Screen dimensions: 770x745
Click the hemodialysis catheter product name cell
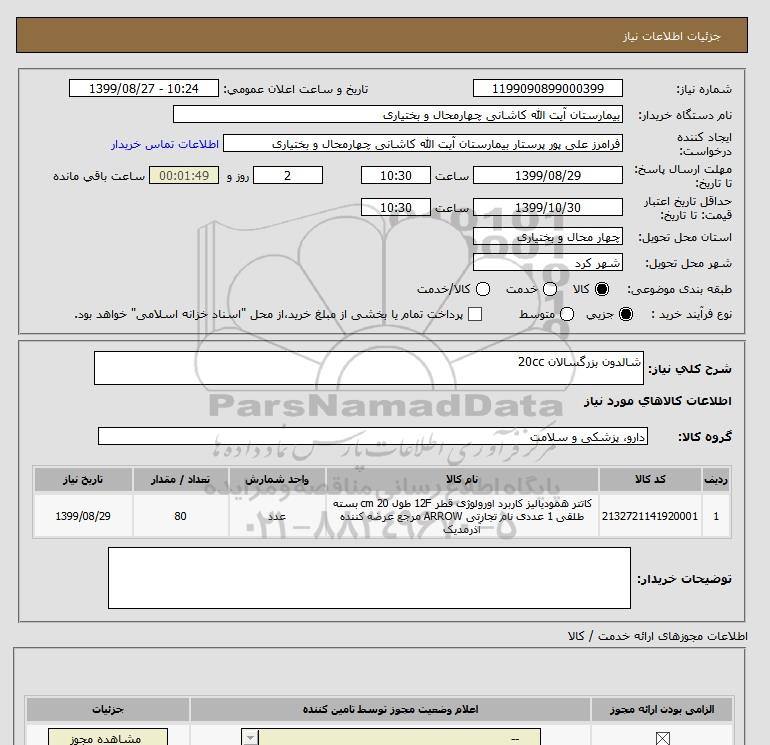(x=462, y=516)
